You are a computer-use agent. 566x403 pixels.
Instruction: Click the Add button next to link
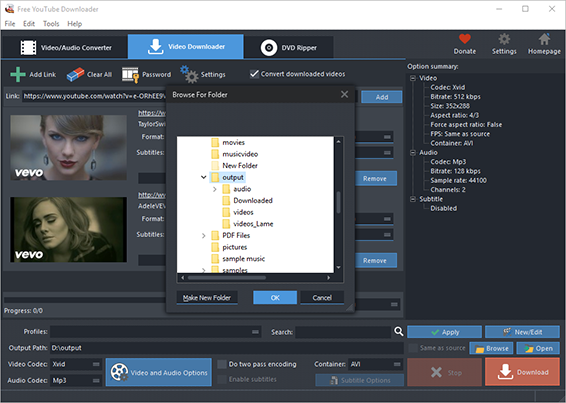point(382,97)
